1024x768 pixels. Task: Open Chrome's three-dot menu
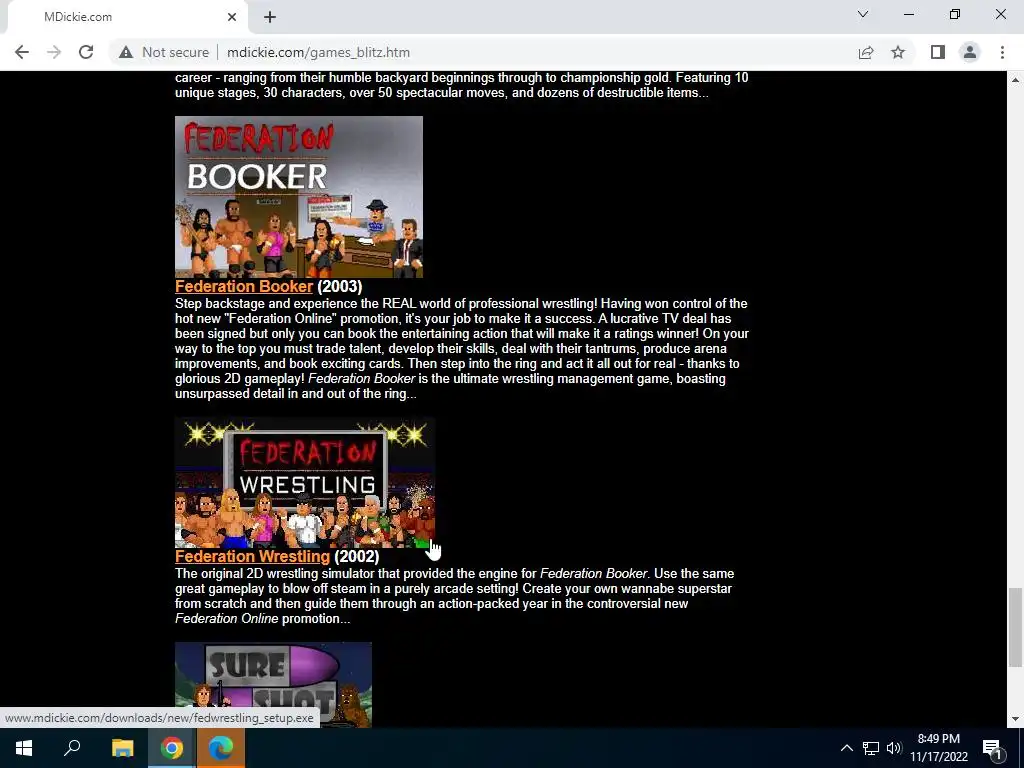[1002, 52]
